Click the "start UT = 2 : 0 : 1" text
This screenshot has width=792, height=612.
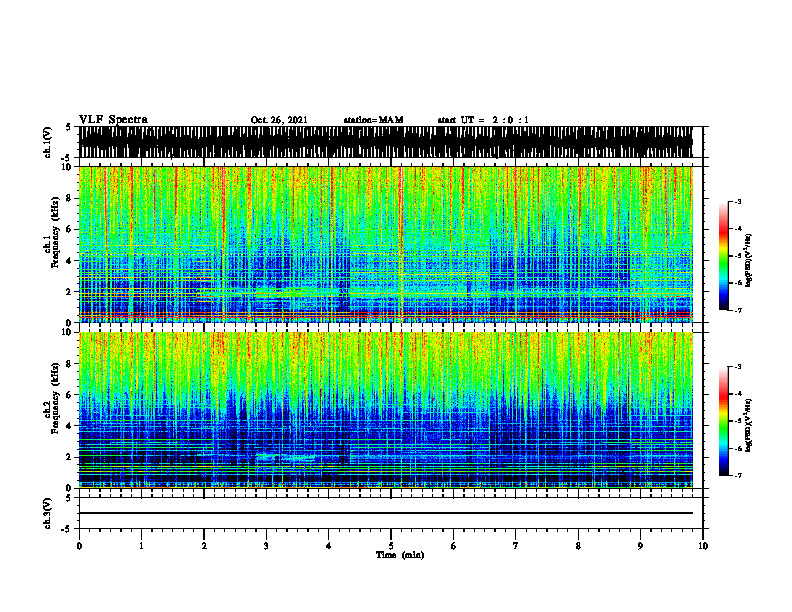pos(483,120)
